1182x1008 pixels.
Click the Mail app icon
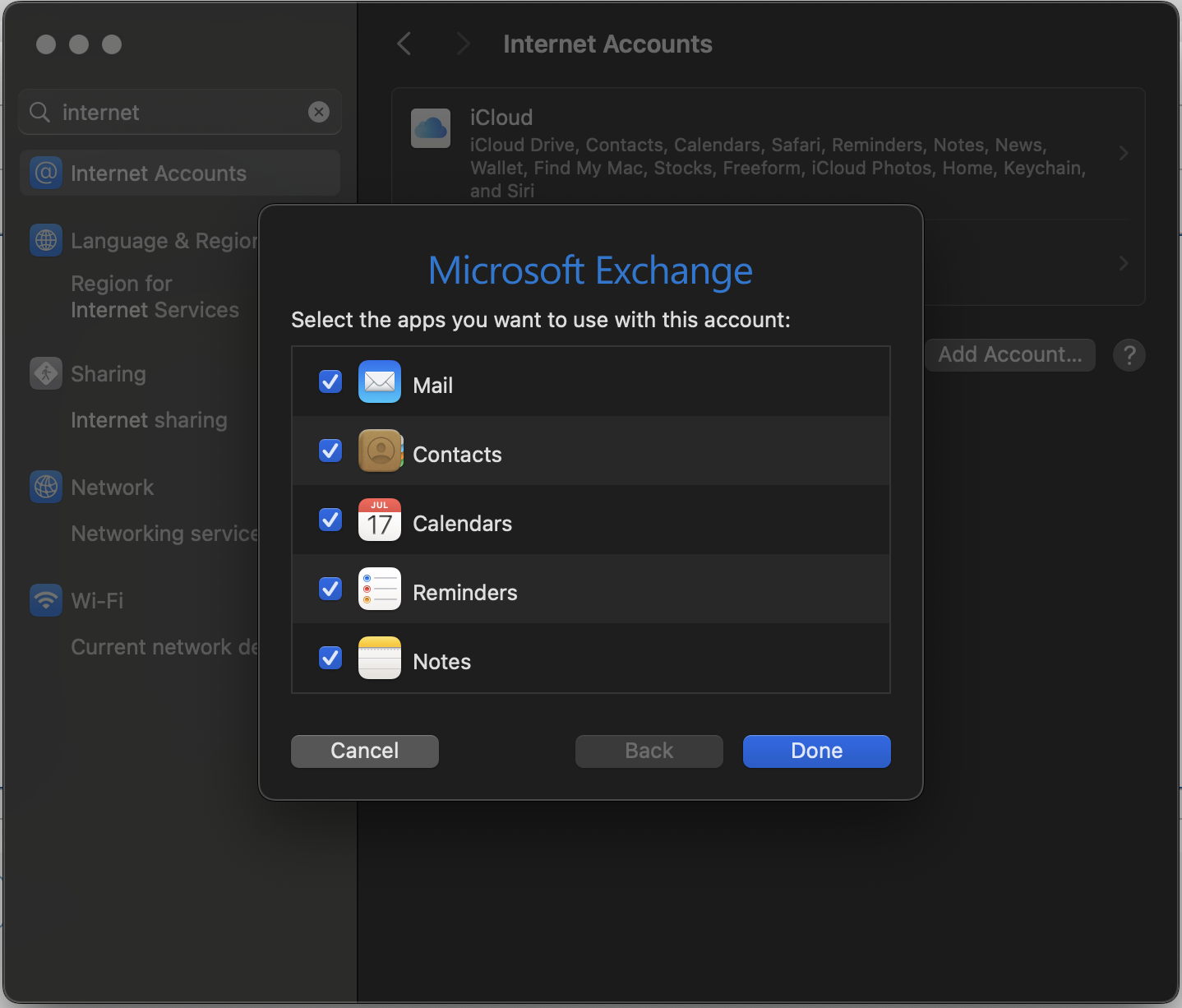click(x=380, y=381)
